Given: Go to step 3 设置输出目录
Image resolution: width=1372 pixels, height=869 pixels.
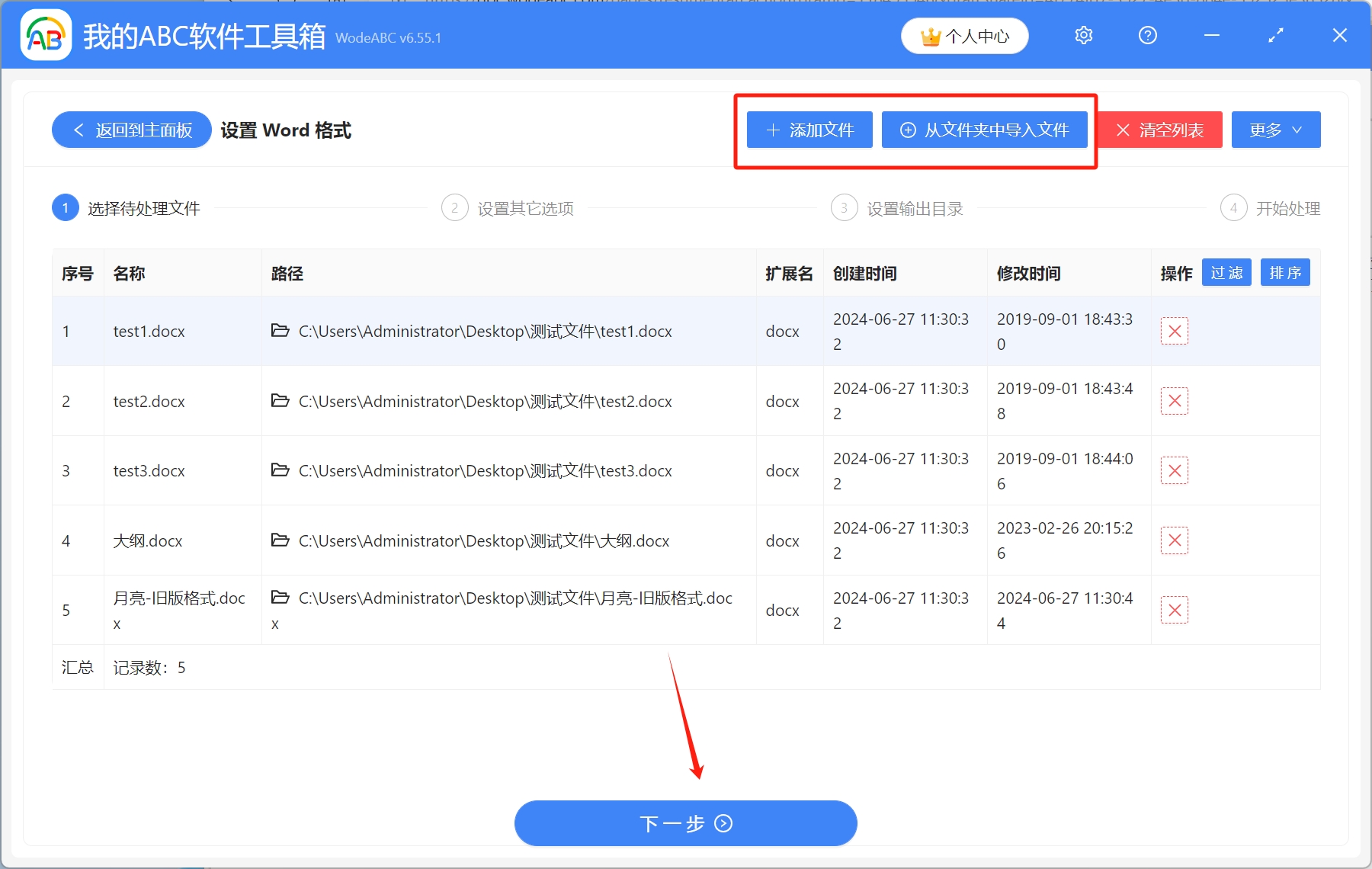Looking at the screenshot, I should pos(897,208).
